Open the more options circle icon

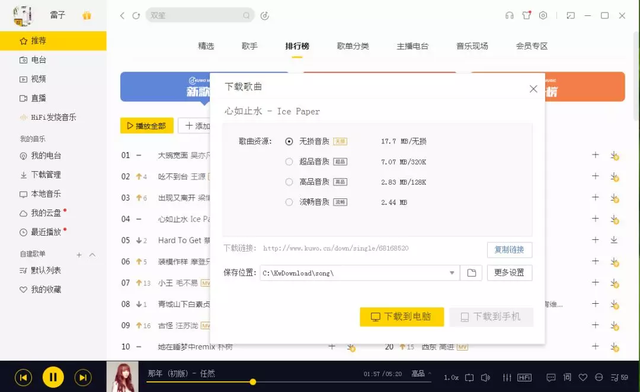tap(599, 377)
